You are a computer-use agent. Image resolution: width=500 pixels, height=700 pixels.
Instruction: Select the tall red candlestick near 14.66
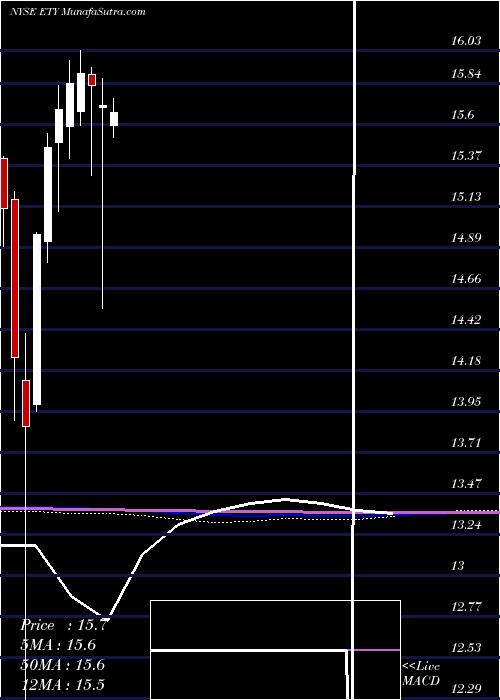pyautogui.click(x=15, y=279)
